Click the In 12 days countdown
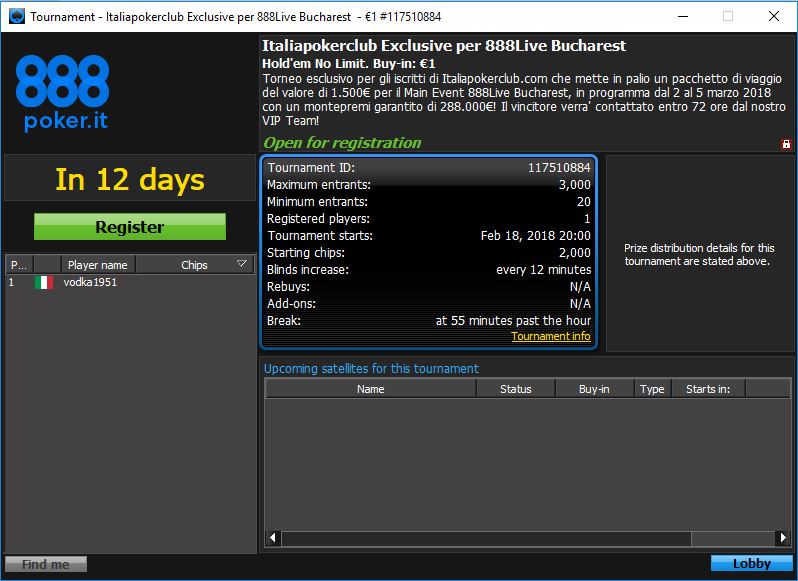Viewport: 798px width, 581px height. [130, 180]
